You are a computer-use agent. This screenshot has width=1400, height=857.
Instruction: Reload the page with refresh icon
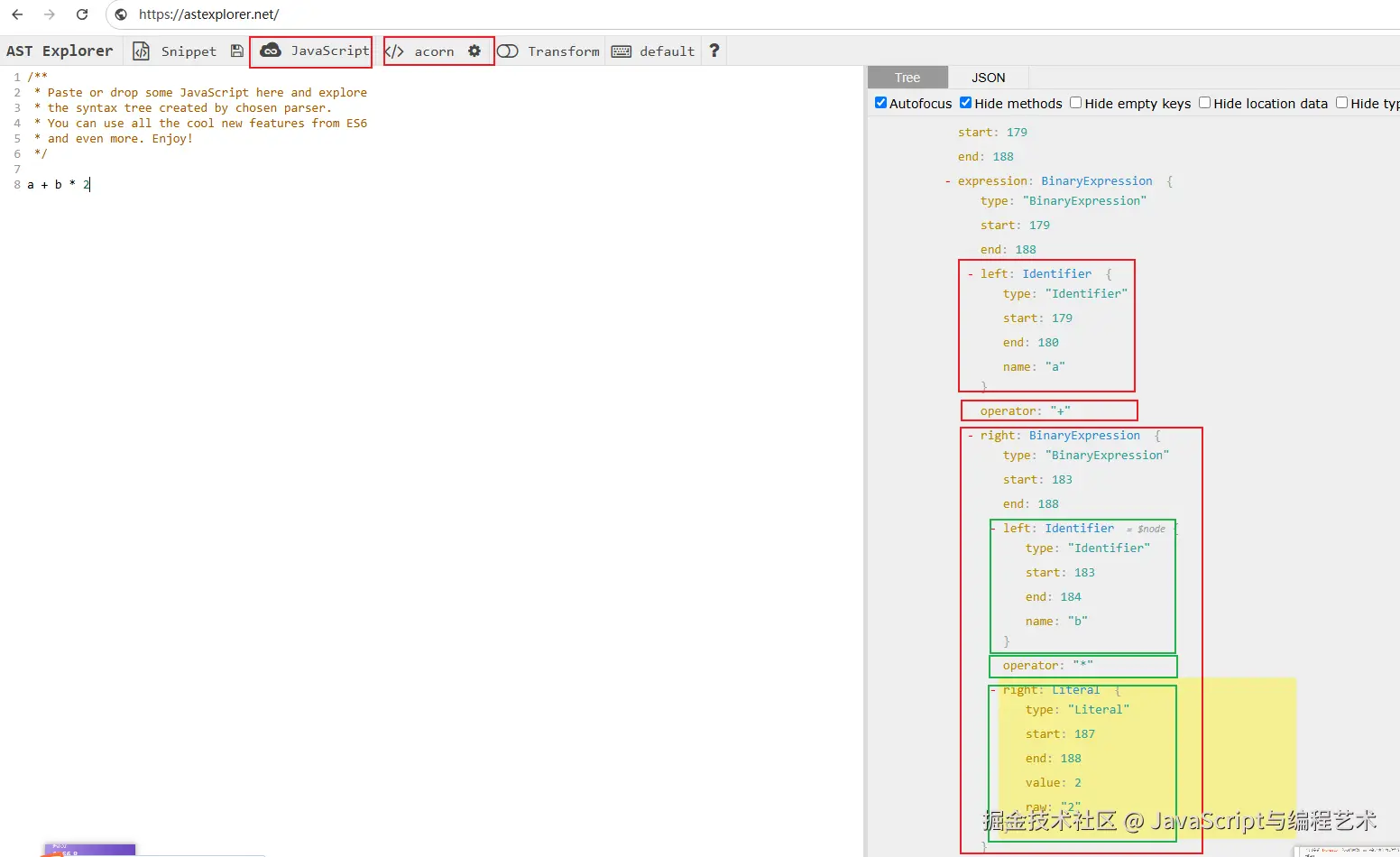pyautogui.click(x=82, y=14)
